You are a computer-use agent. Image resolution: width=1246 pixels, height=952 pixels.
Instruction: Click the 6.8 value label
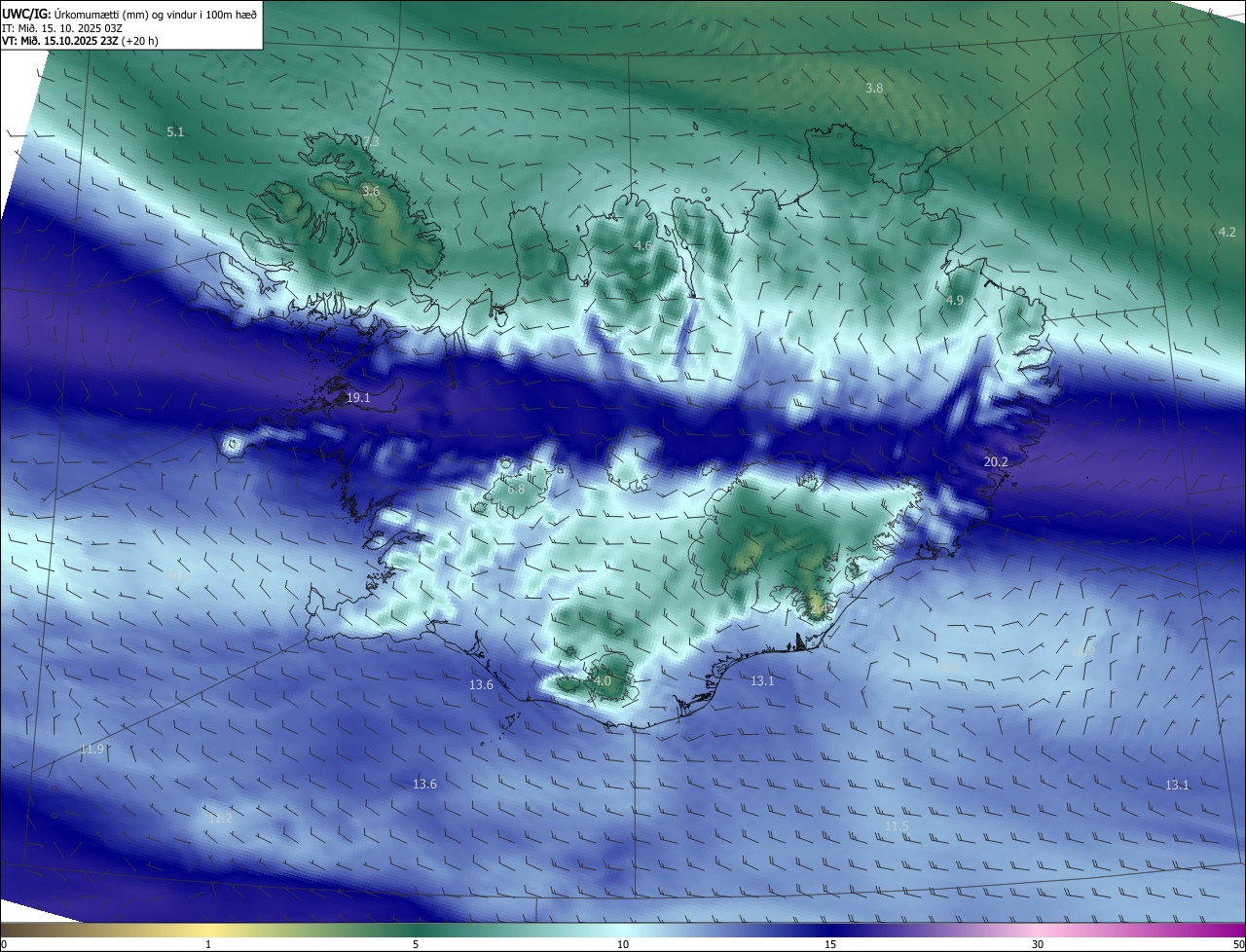[516, 489]
